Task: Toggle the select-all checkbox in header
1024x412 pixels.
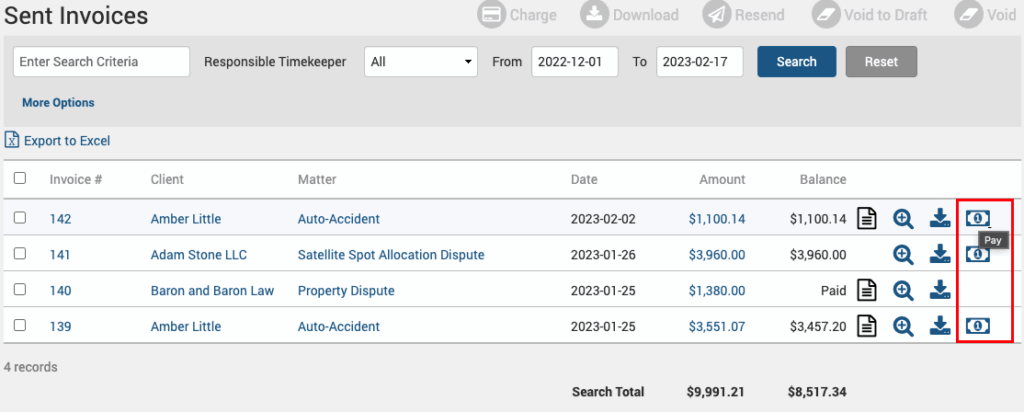Action: (x=20, y=179)
